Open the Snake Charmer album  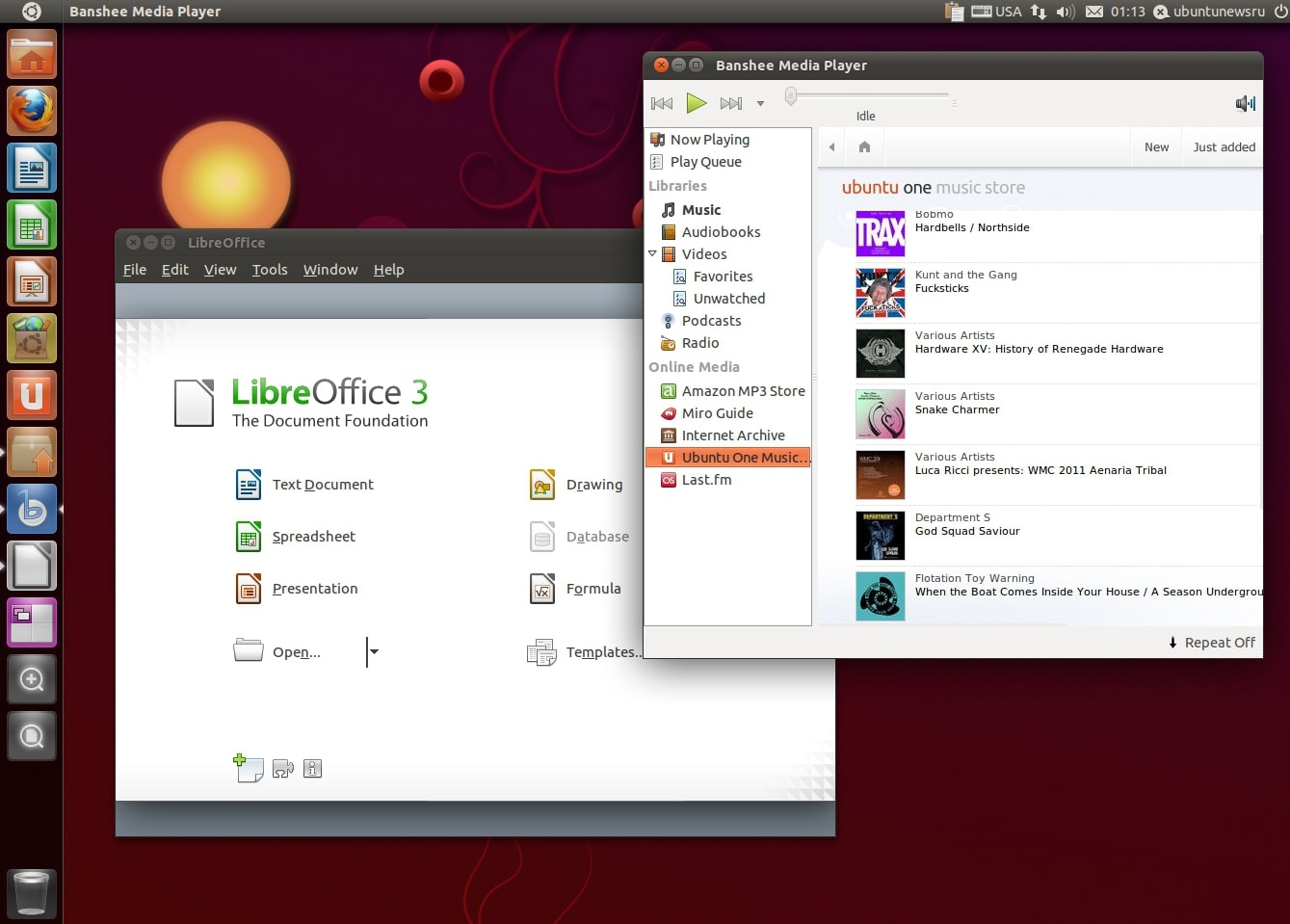coord(957,409)
